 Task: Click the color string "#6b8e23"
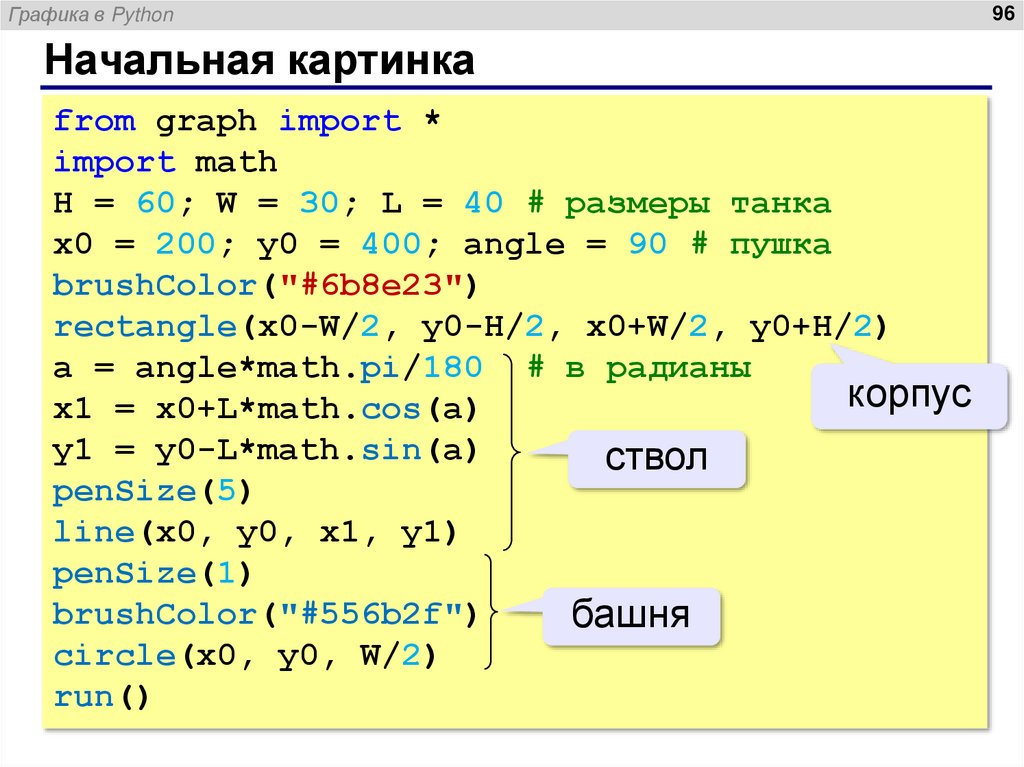[371, 286]
